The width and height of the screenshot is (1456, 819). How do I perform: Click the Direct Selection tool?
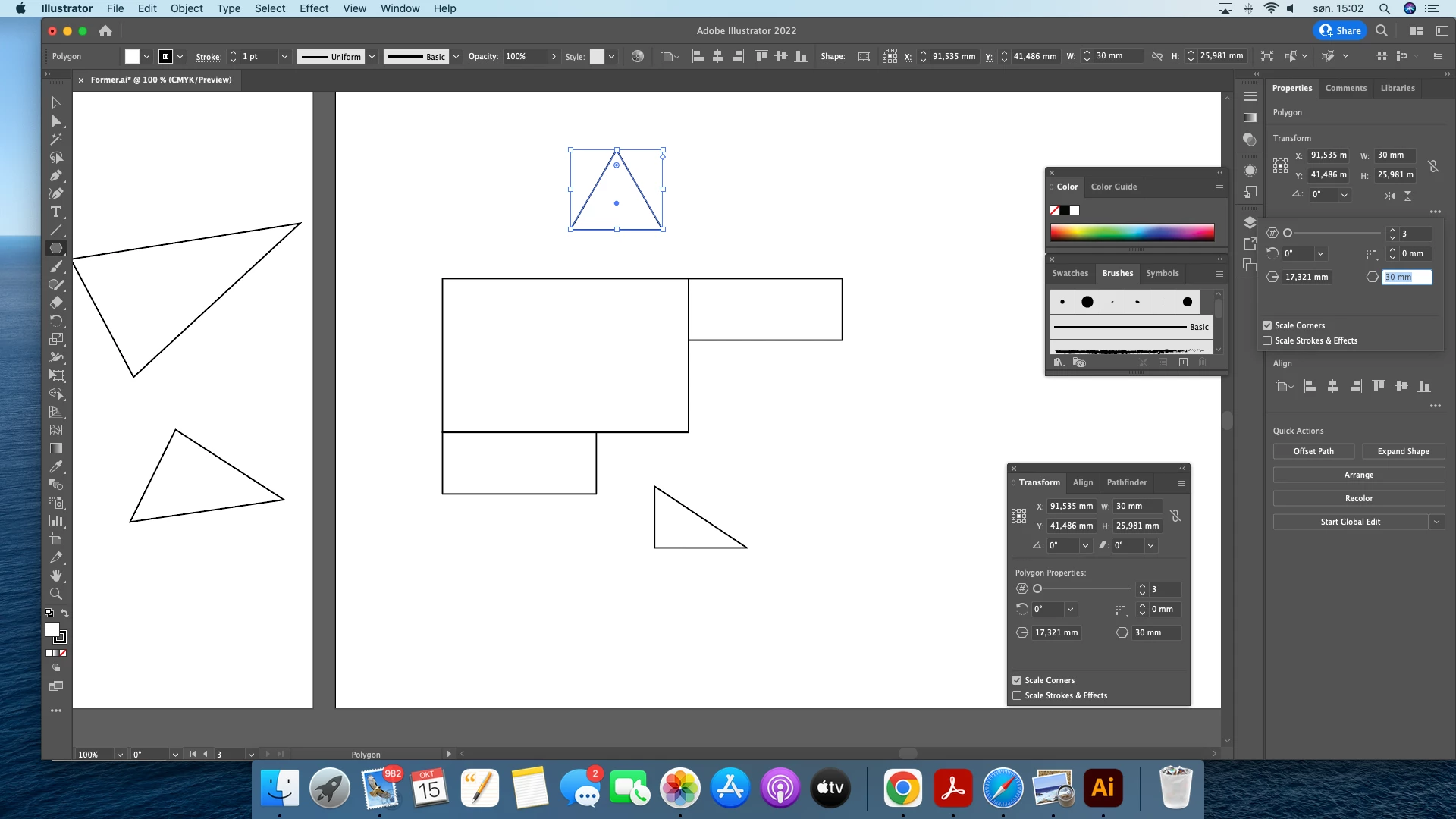(56, 121)
